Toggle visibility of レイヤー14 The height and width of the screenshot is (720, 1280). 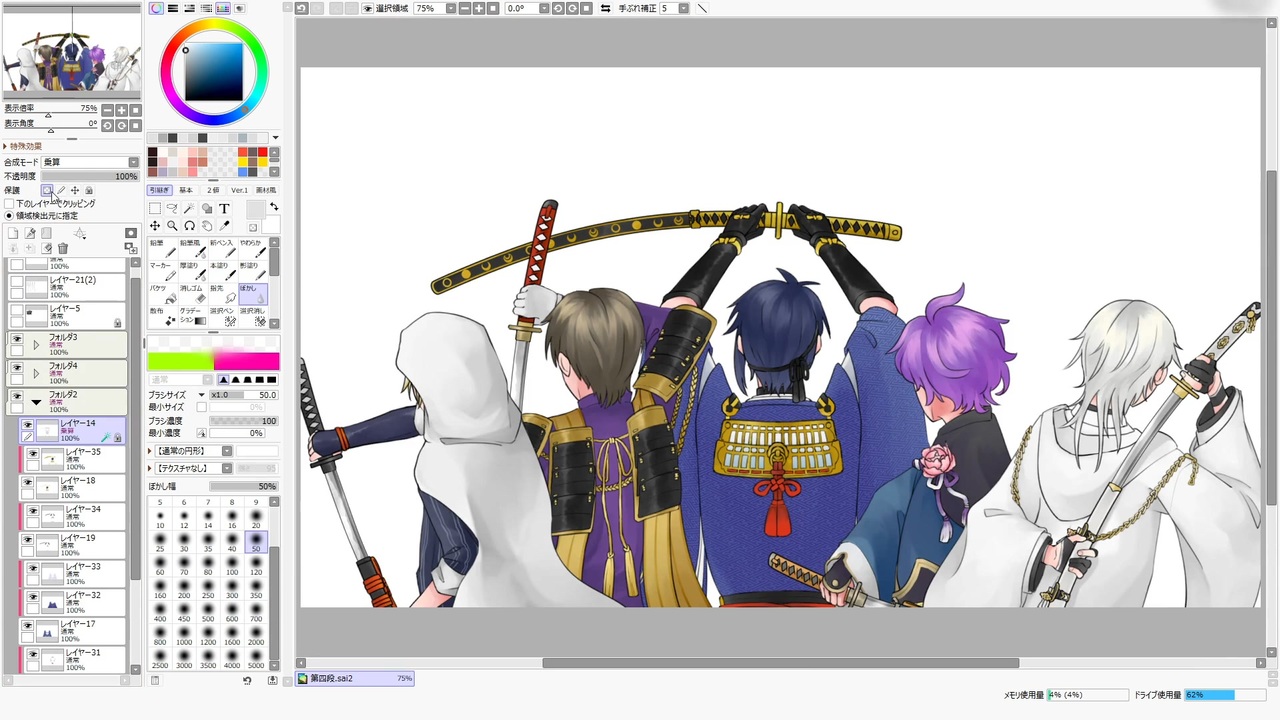[x=28, y=425]
